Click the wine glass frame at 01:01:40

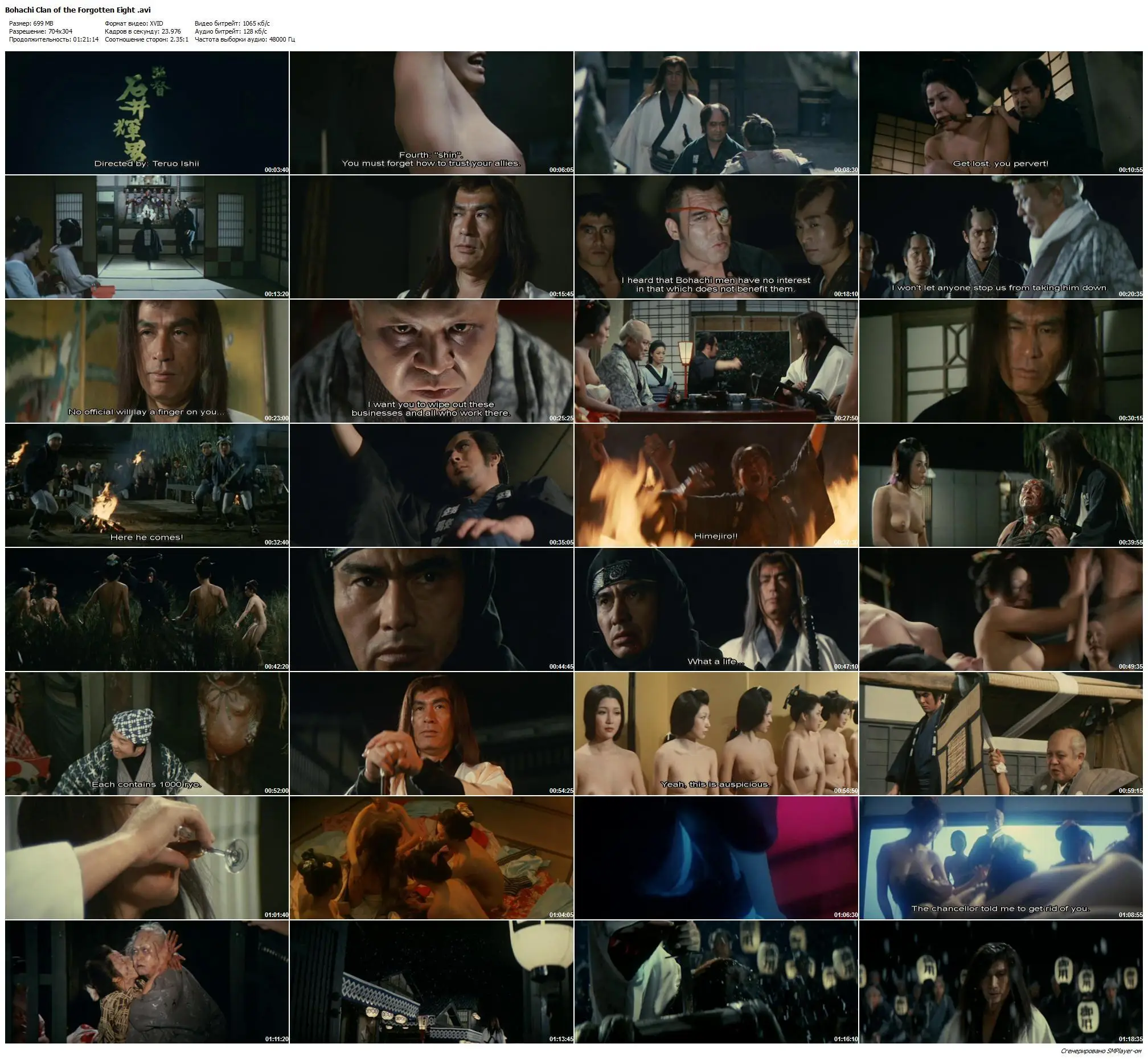(147, 858)
